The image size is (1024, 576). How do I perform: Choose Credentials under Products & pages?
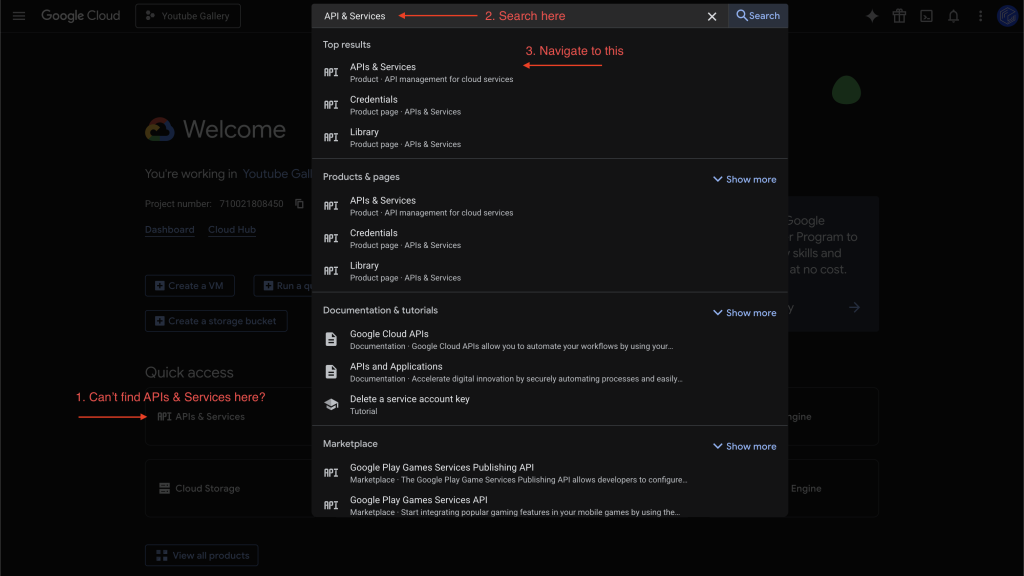(x=374, y=234)
